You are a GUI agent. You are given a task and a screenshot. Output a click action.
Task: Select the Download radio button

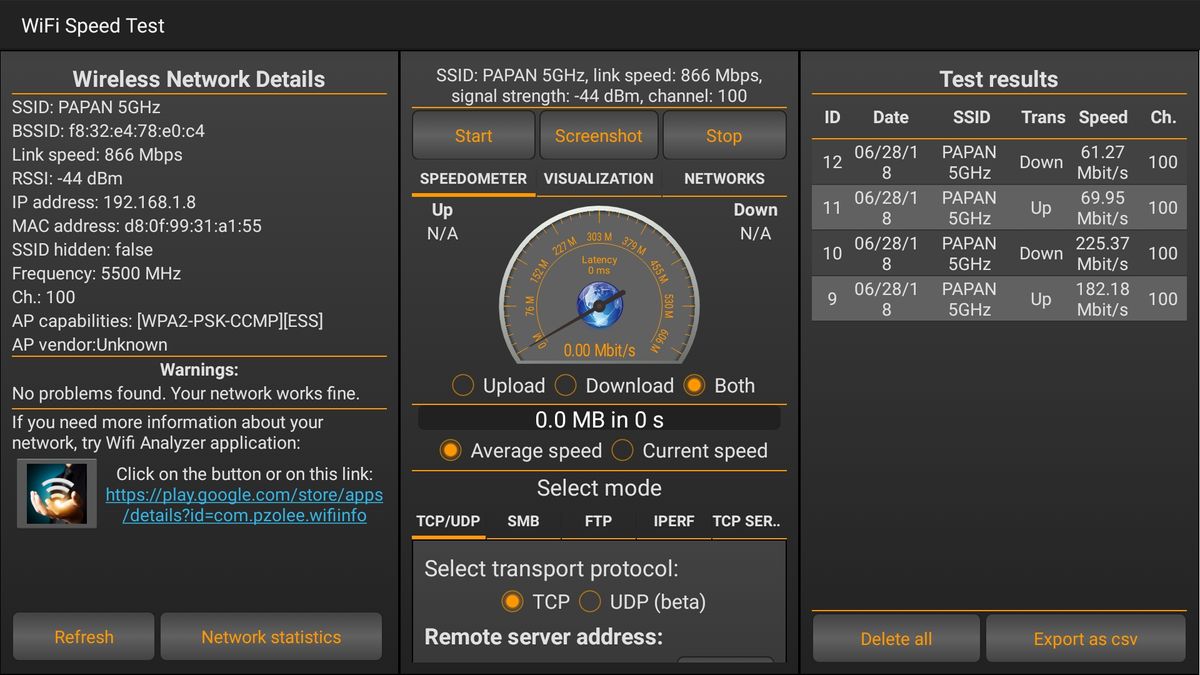566,386
